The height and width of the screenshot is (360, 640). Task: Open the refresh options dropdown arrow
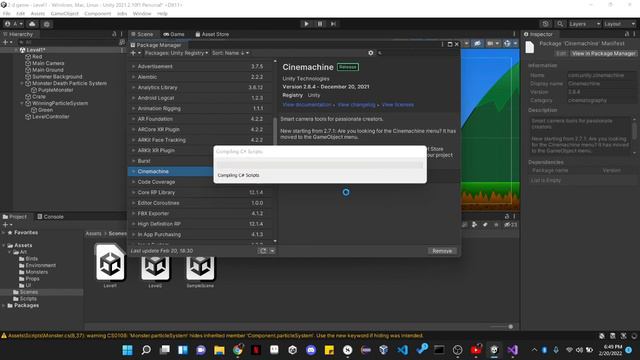pyautogui.click(x=272, y=251)
